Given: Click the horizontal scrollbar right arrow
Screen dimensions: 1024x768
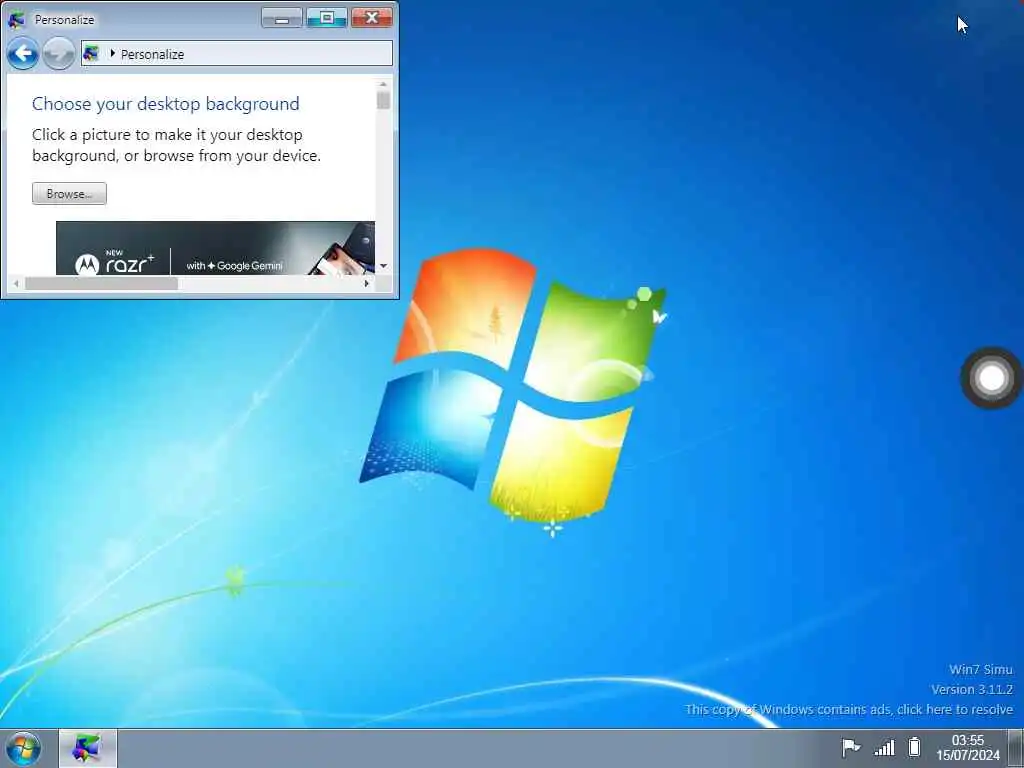Looking at the screenshot, I should pos(366,283).
